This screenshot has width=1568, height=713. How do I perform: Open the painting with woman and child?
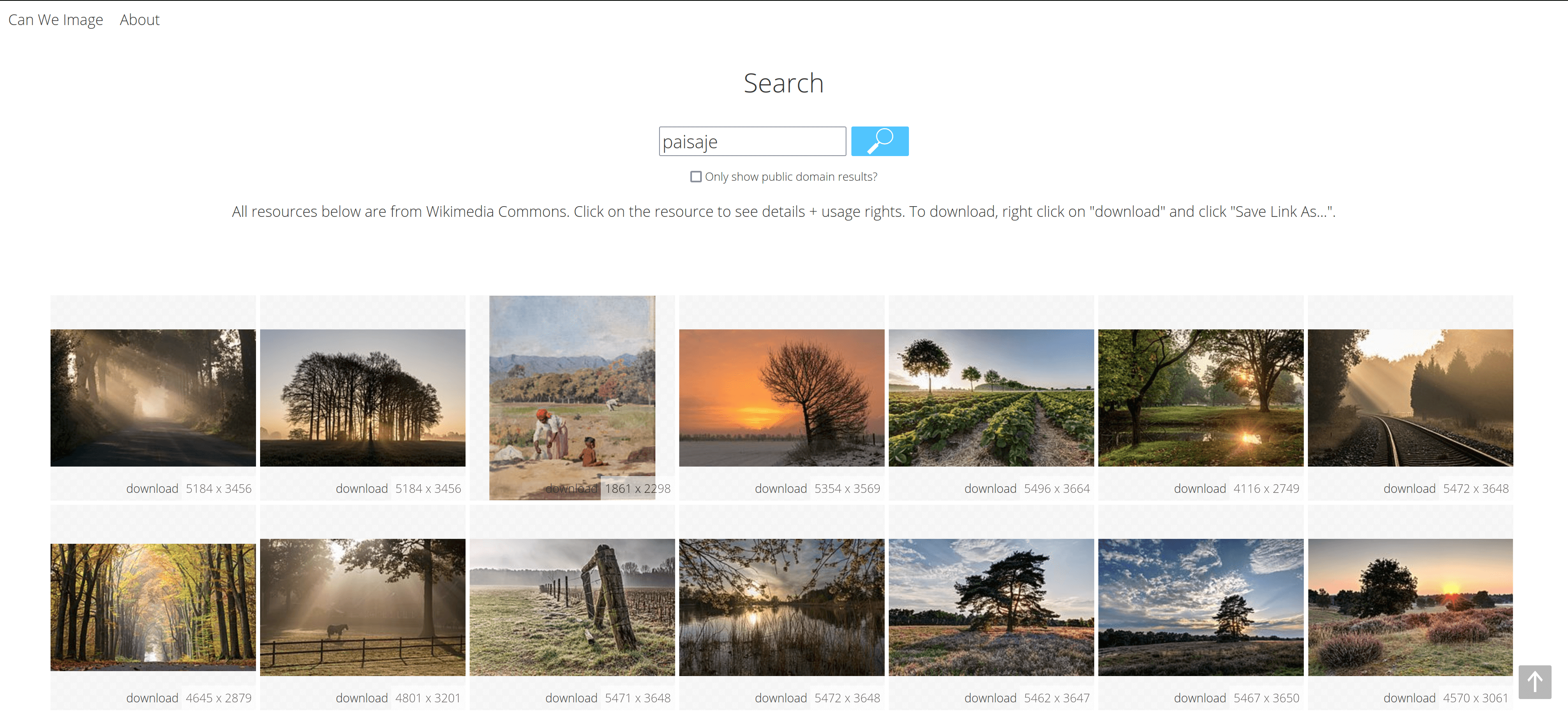tap(572, 389)
